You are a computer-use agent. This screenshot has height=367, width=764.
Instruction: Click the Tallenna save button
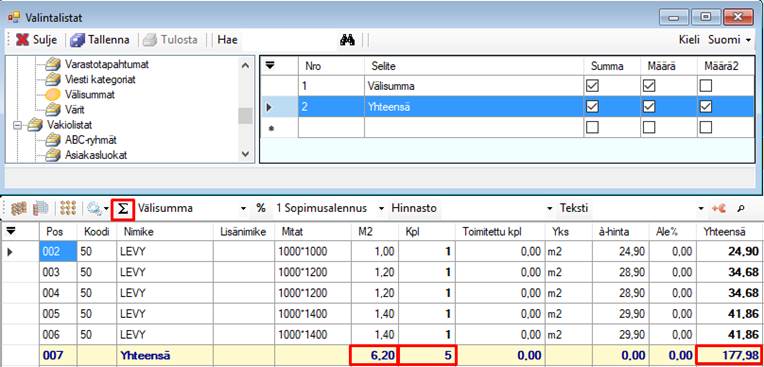[x=100, y=40]
